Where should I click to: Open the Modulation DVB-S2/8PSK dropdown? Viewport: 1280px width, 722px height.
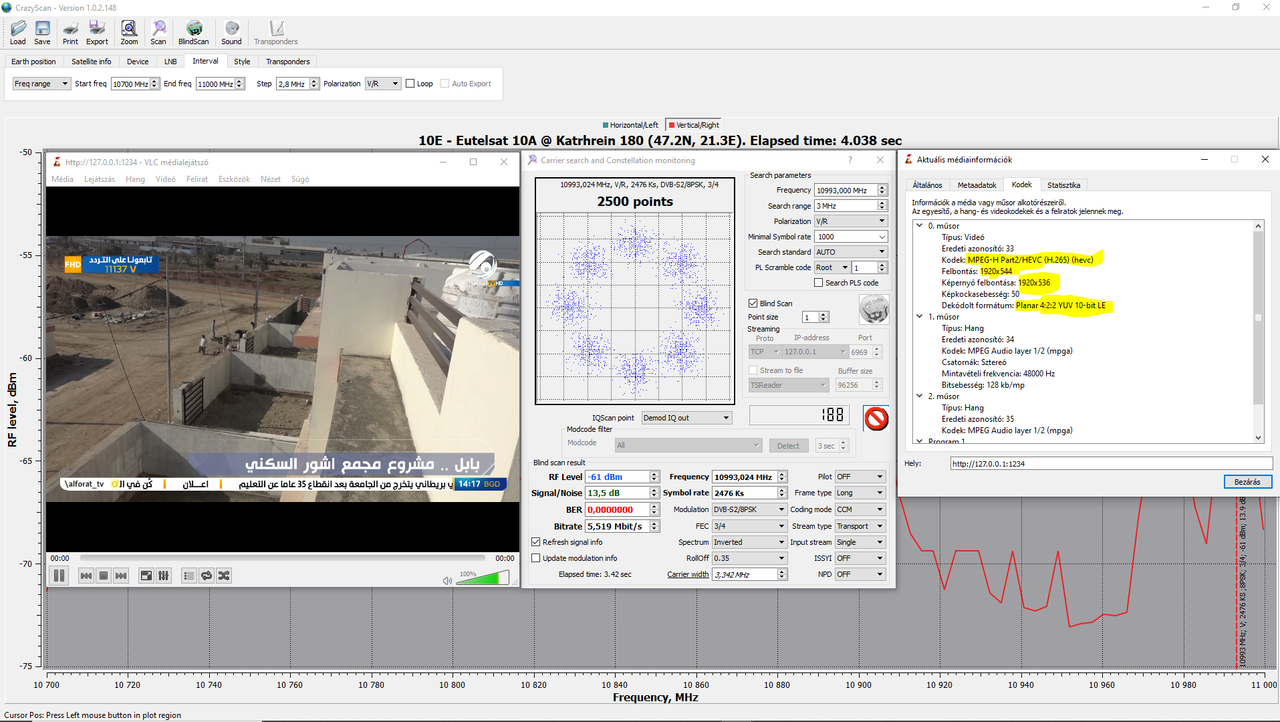coord(749,510)
